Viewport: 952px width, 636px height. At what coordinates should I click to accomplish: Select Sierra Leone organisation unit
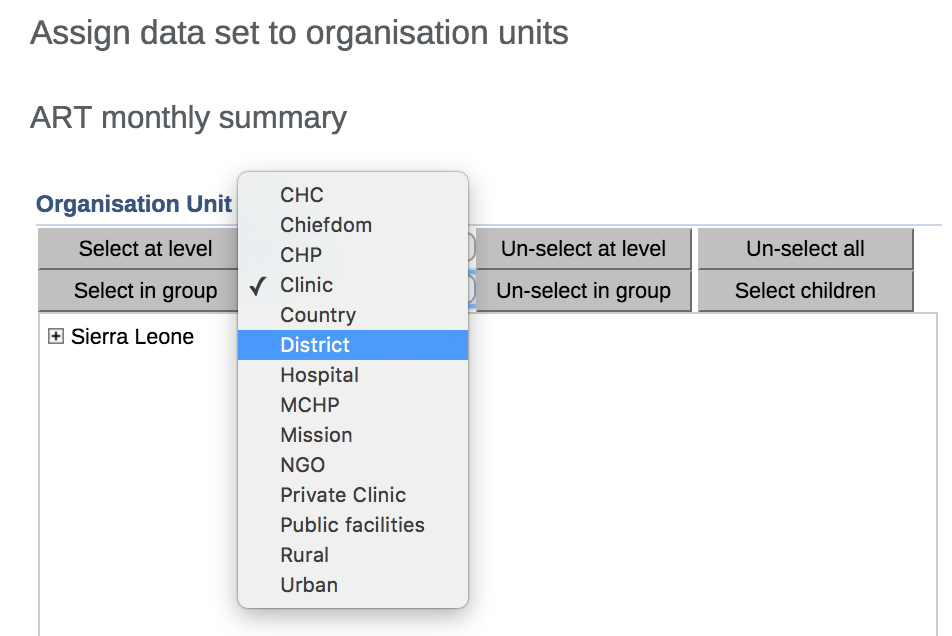(132, 337)
